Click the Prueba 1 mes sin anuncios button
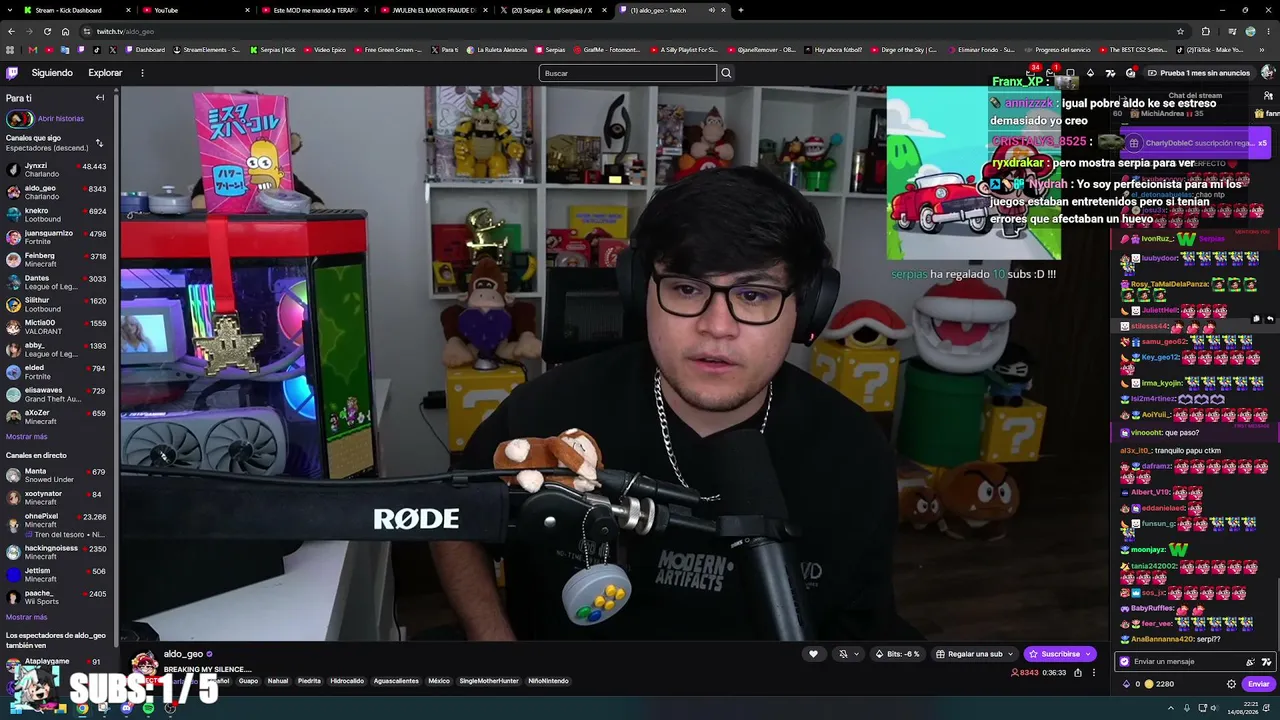This screenshot has width=1280, height=720. (1199, 73)
